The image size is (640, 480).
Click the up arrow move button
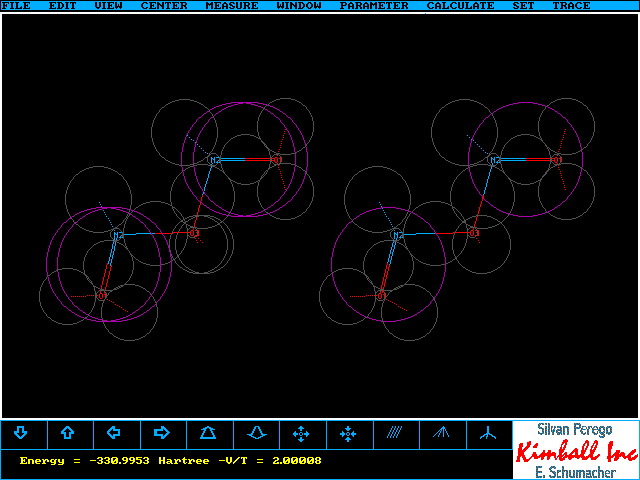click(68, 434)
